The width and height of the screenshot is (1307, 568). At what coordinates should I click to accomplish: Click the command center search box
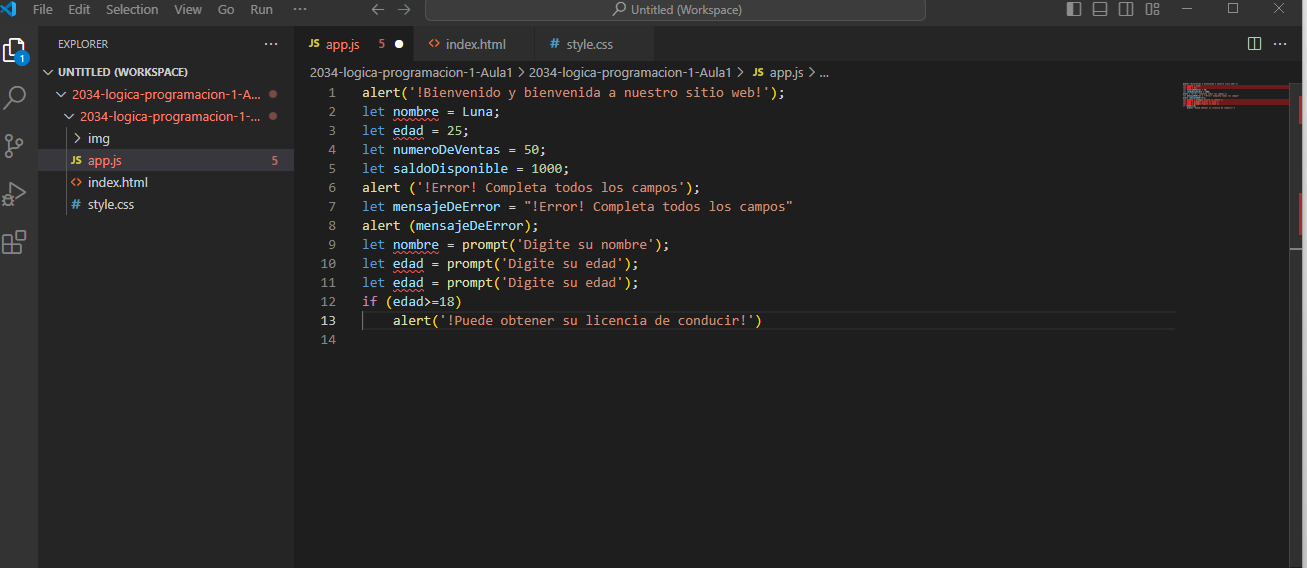(675, 10)
